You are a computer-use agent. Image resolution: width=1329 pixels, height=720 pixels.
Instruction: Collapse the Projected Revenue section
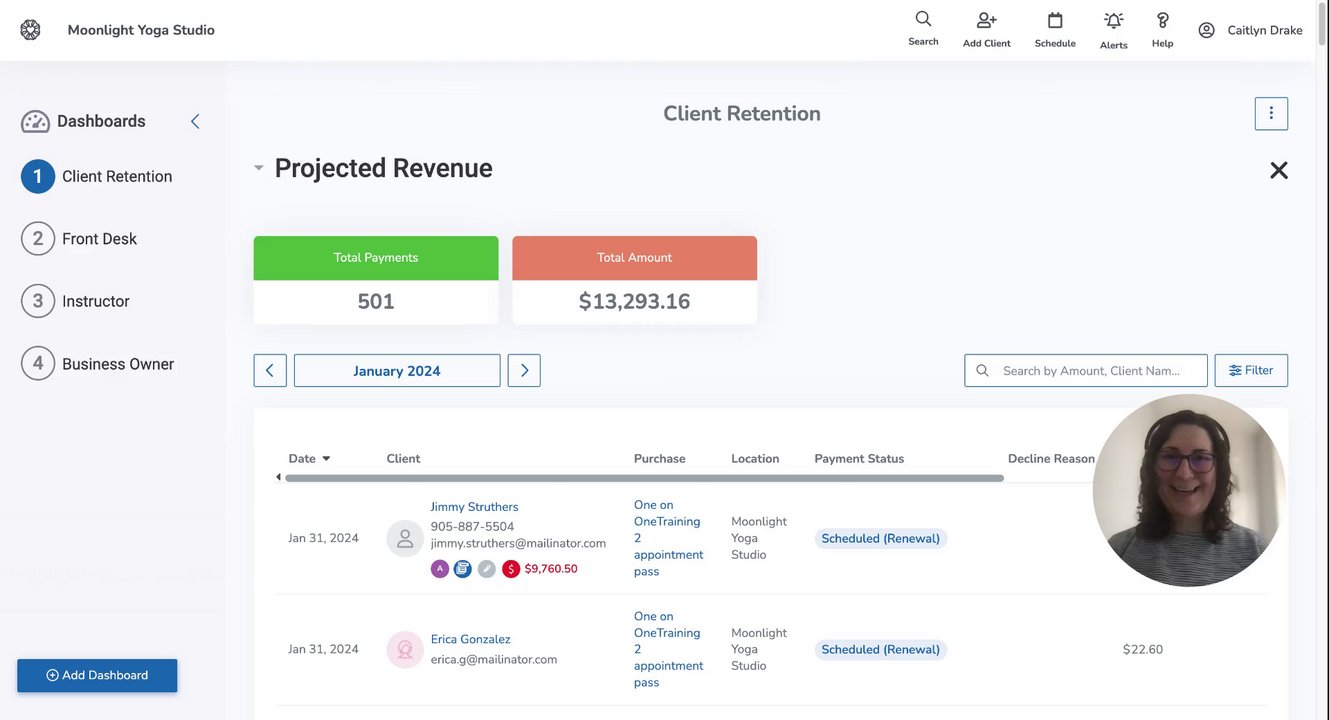pos(259,168)
